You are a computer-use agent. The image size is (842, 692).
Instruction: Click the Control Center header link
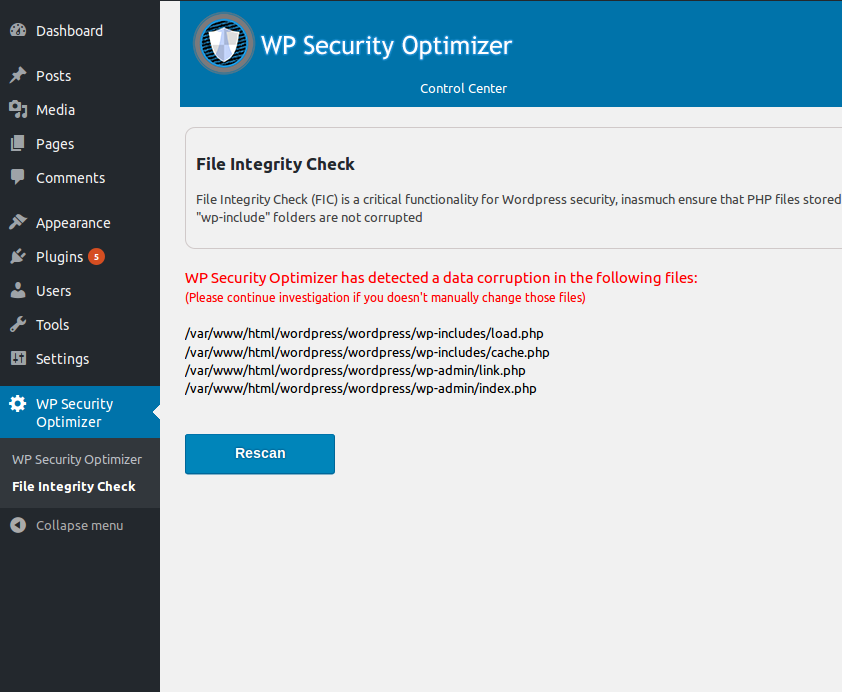pos(463,89)
